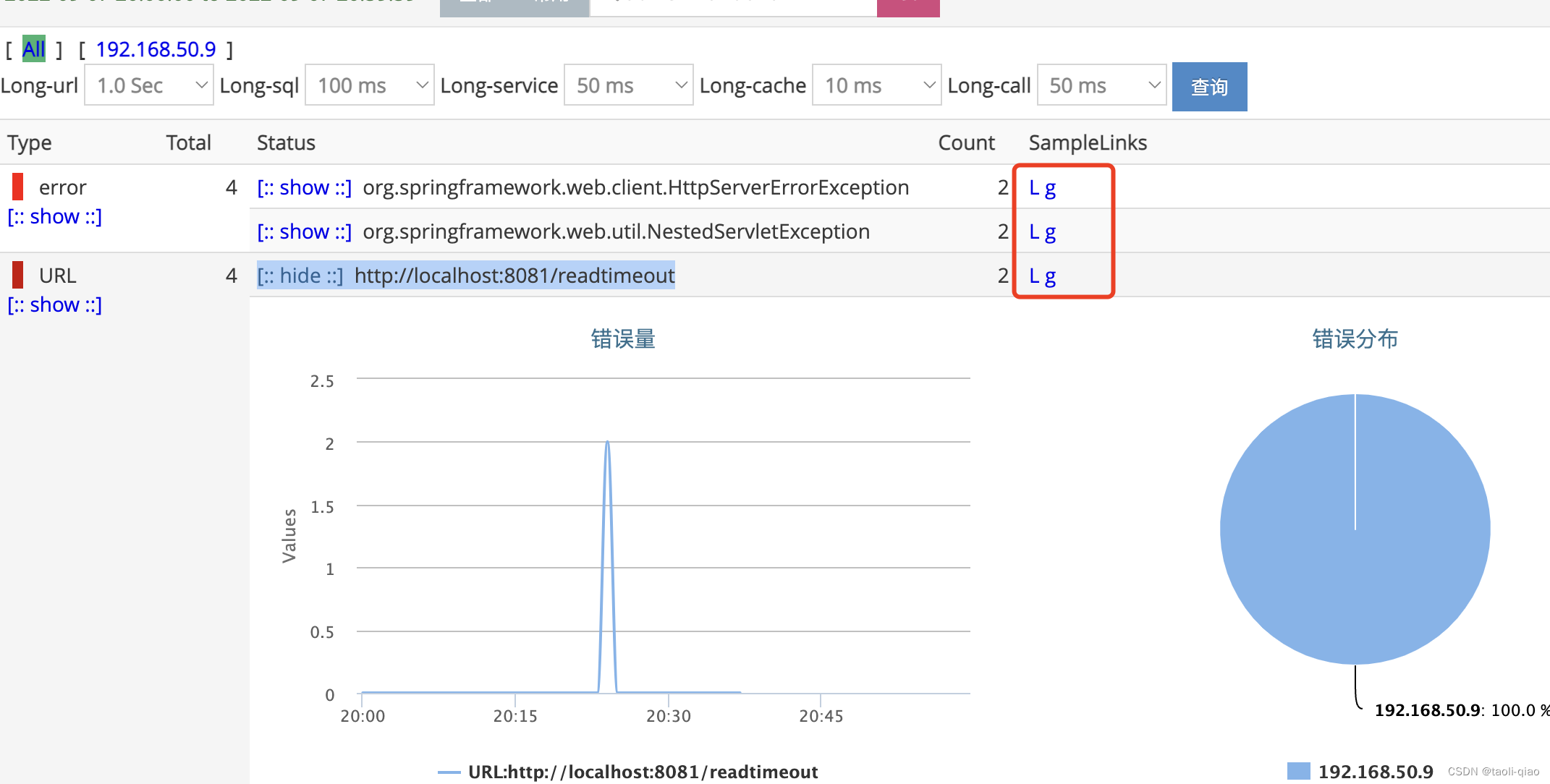Click the 192.168.50.9: 100.0 % pie label
The image size is (1550, 784).
point(1462,710)
